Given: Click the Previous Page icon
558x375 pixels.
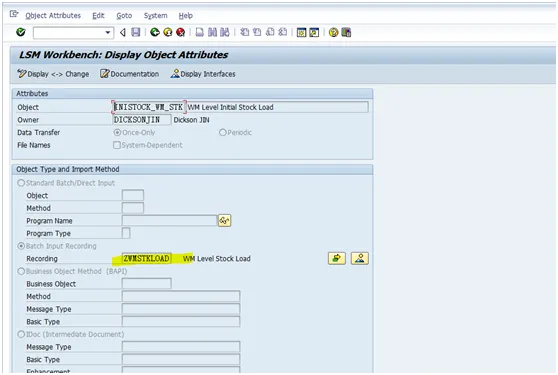Looking at the screenshot, I should coord(257,32).
